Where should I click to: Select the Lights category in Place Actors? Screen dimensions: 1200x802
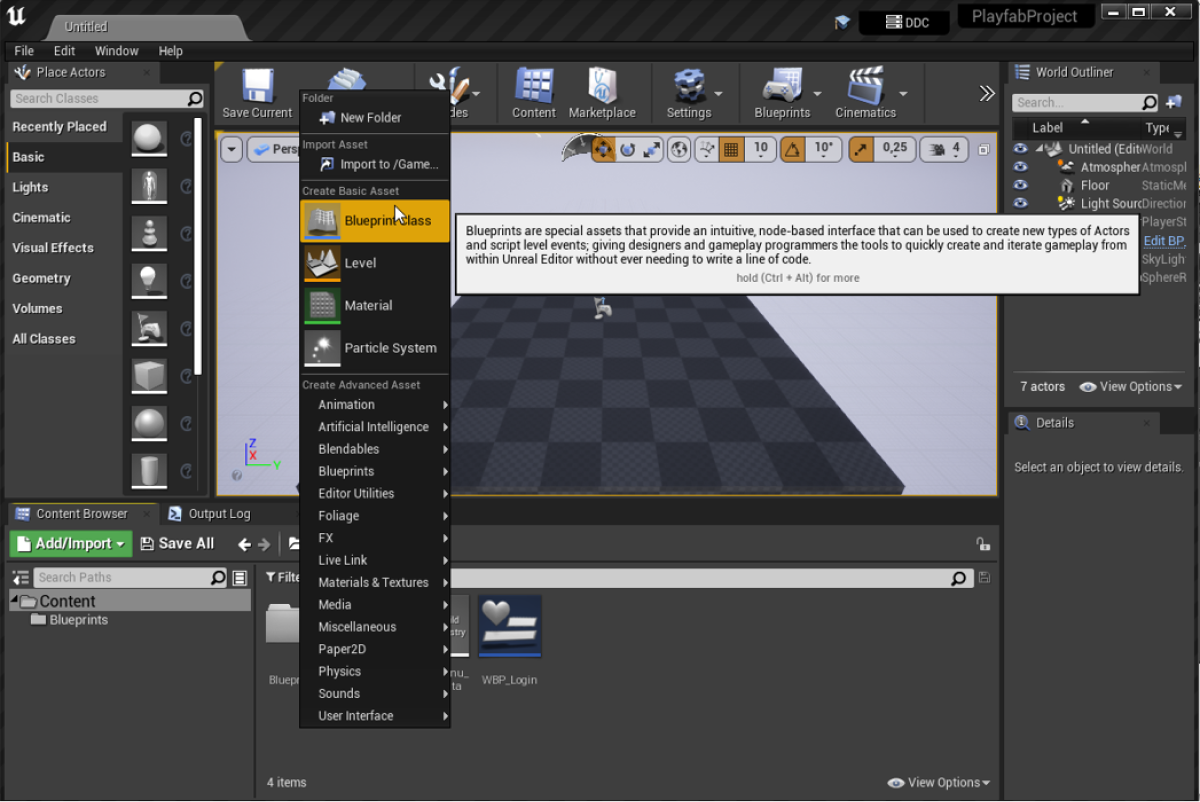click(x=30, y=187)
